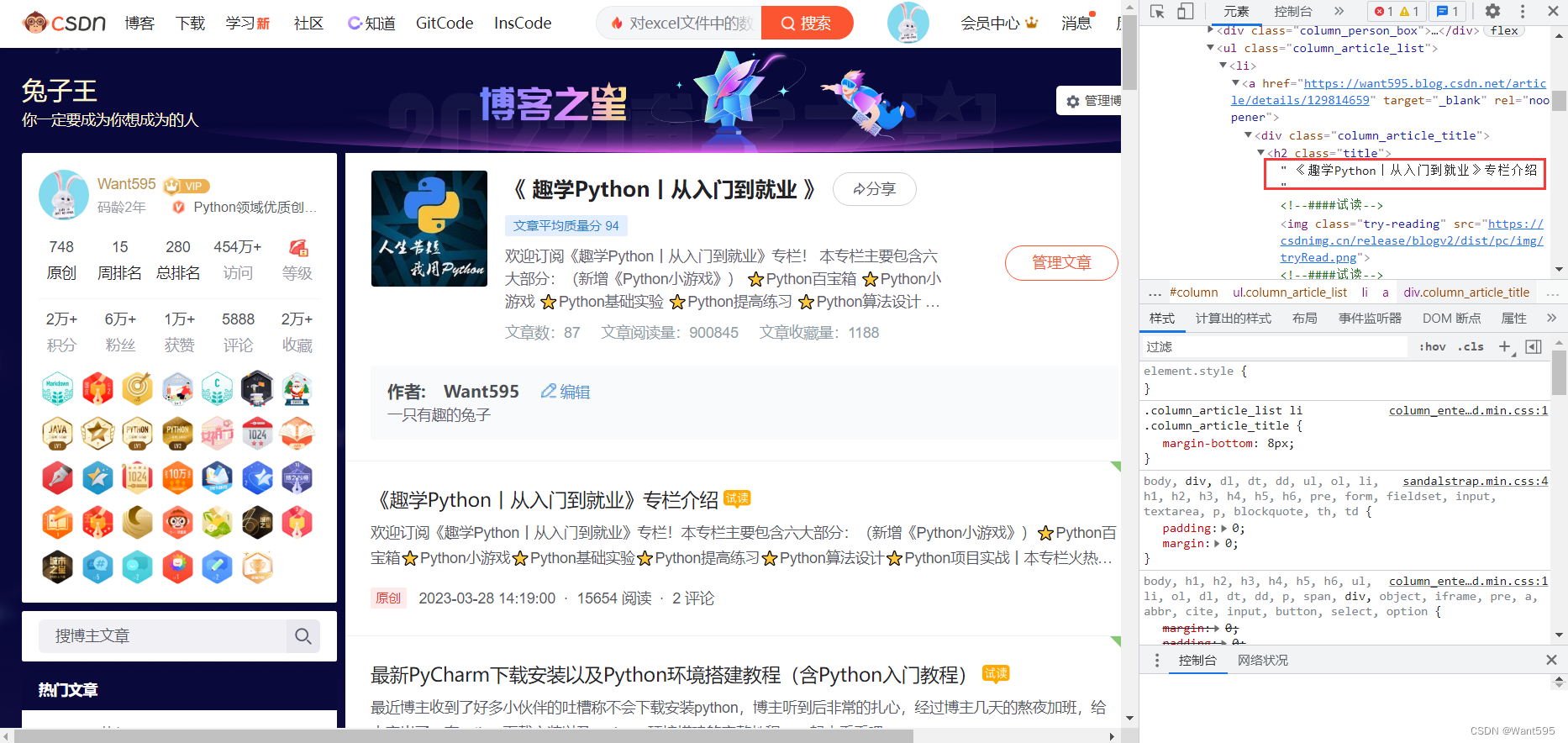
Task: Open the user avatar in header
Action: 908,23
